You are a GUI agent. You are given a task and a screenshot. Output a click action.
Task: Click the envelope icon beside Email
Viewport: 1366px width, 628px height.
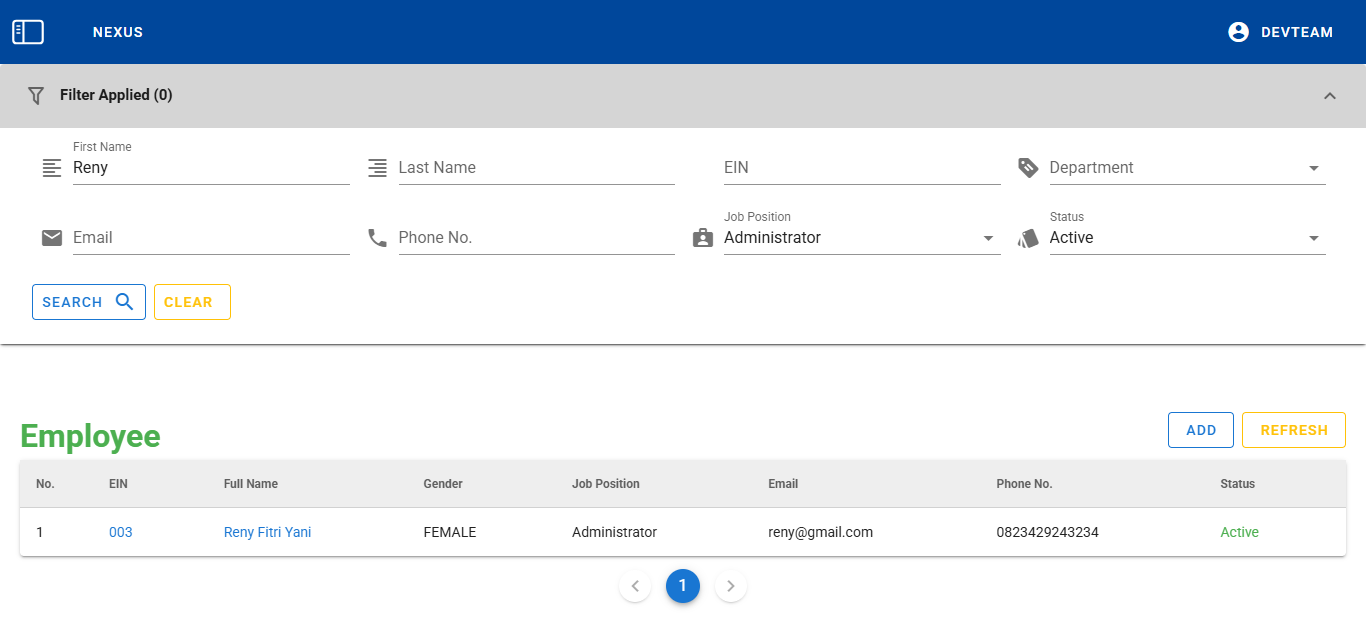pyautogui.click(x=52, y=238)
